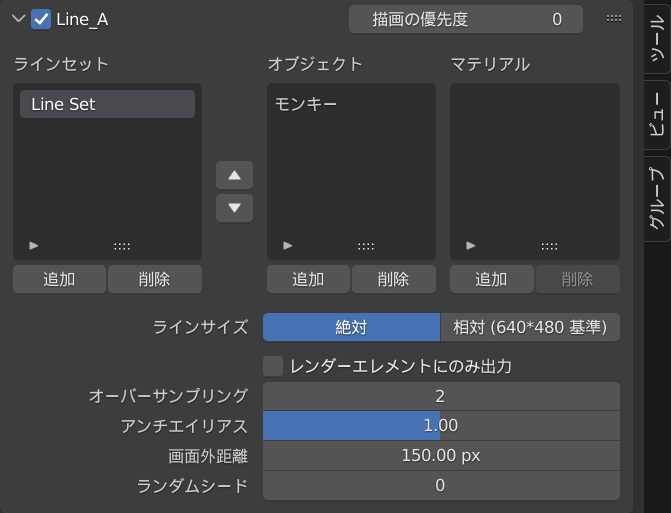The width and height of the screenshot is (671, 513).
Task: Expand the ラインセット list filter triangle
Action: point(34,245)
